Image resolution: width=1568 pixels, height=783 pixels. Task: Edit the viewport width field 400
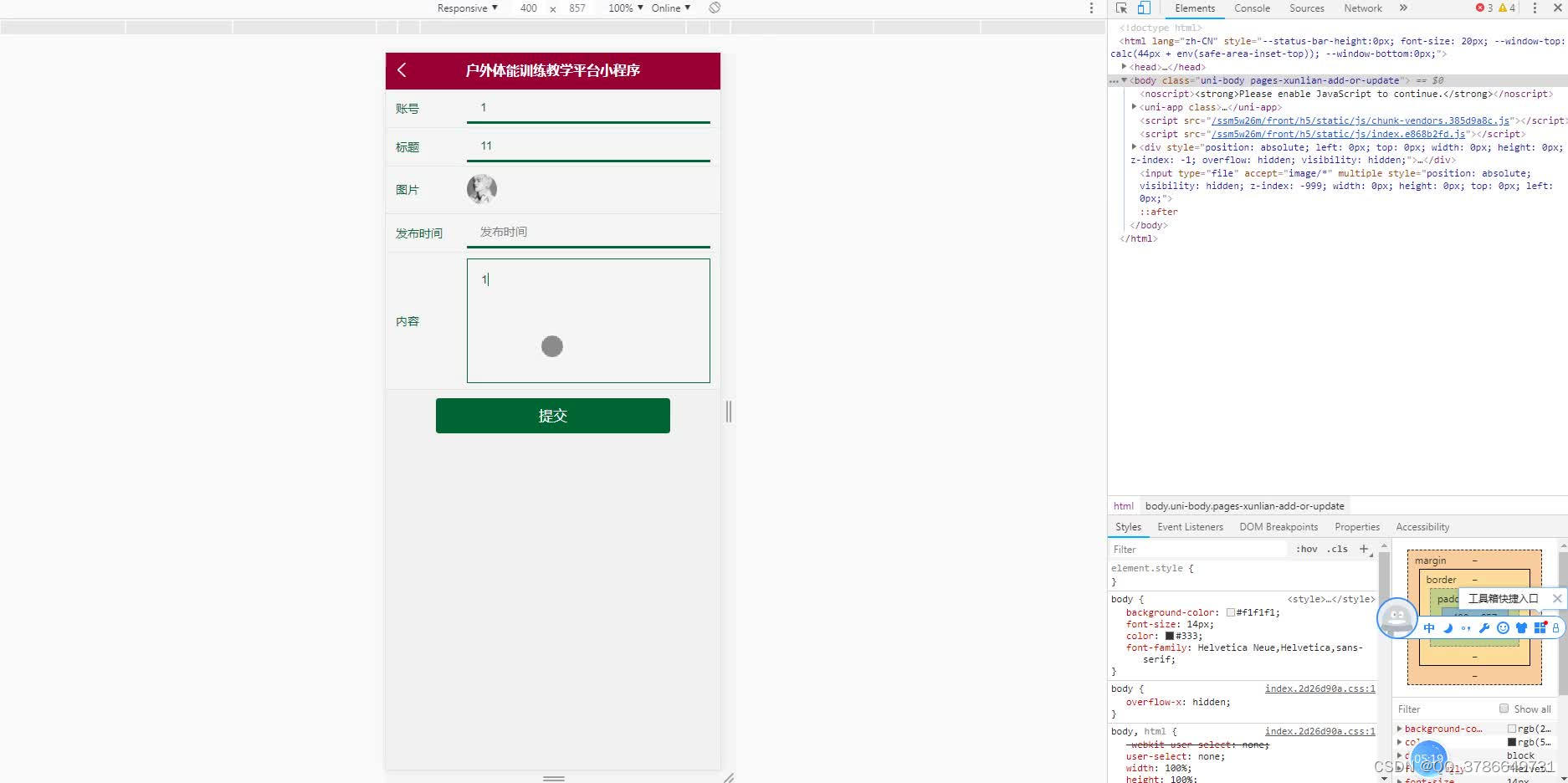(528, 8)
